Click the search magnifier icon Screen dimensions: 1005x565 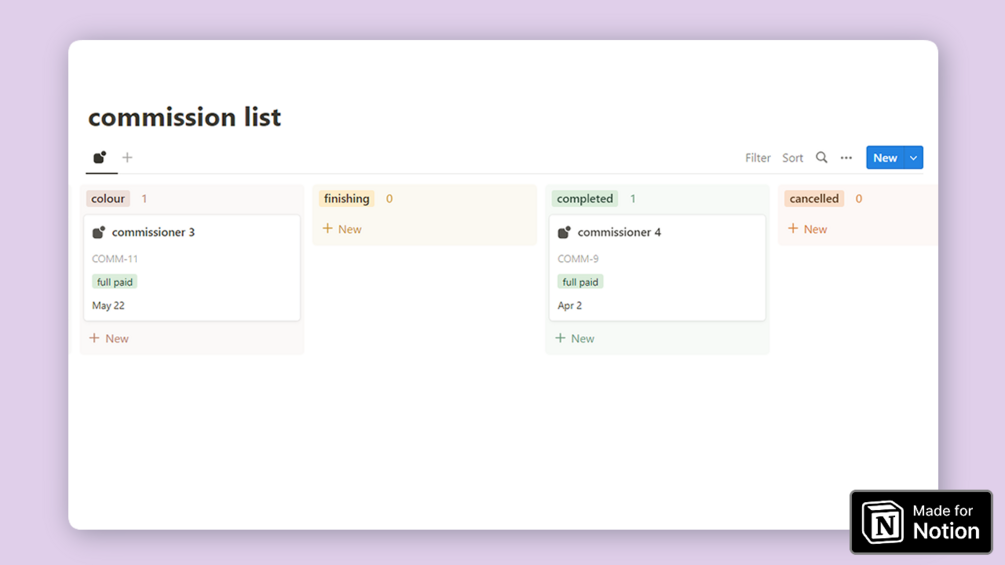tap(821, 158)
